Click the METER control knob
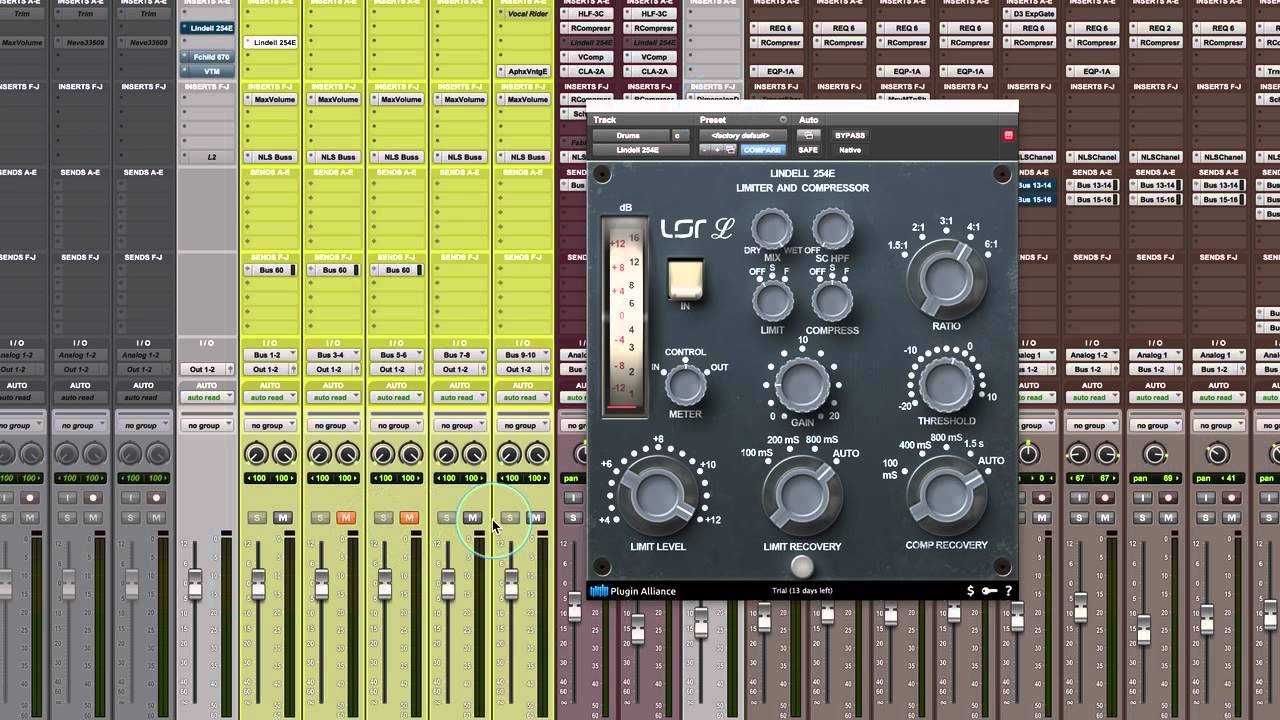This screenshot has width=1280, height=720. (685, 384)
